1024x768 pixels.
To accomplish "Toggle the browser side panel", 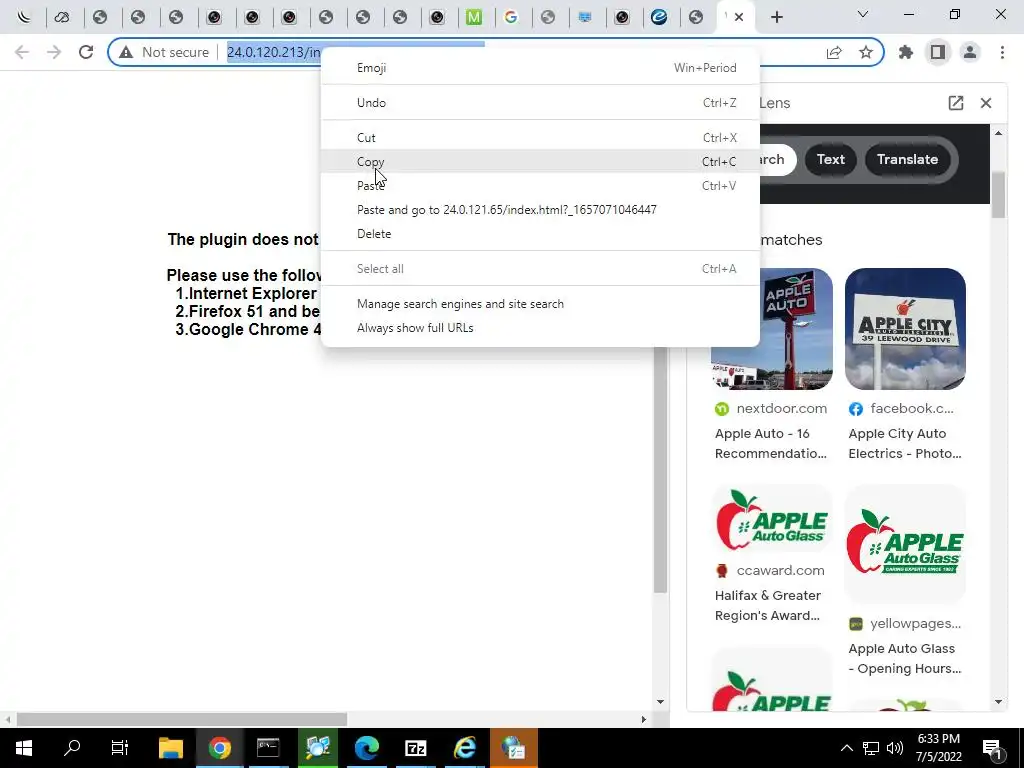I will click(x=938, y=52).
